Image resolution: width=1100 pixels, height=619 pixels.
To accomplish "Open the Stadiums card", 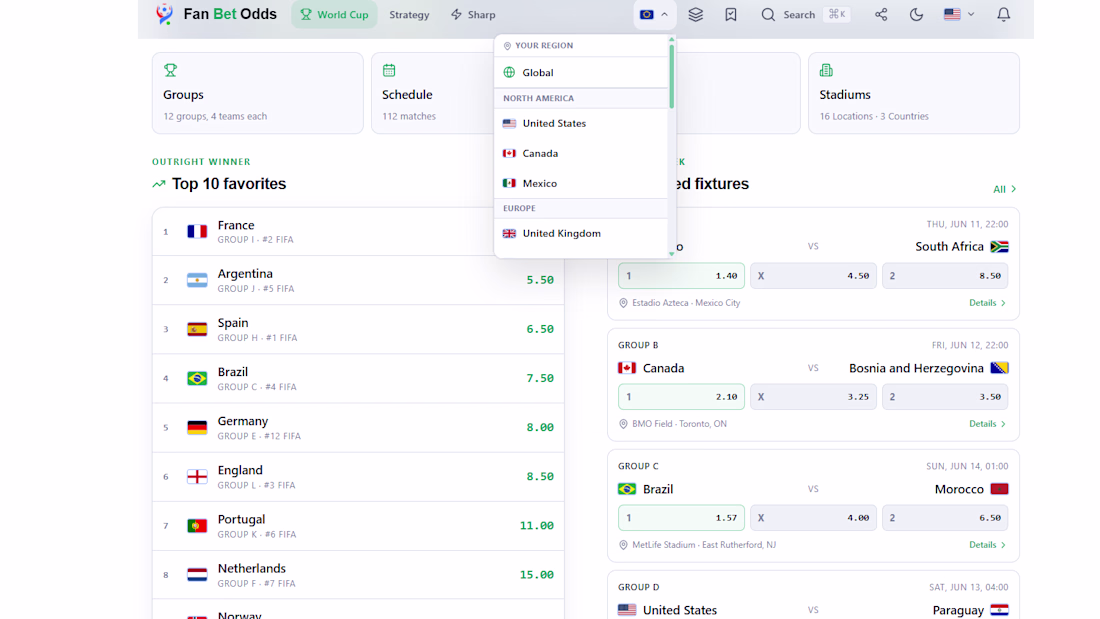I will click(913, 93).
